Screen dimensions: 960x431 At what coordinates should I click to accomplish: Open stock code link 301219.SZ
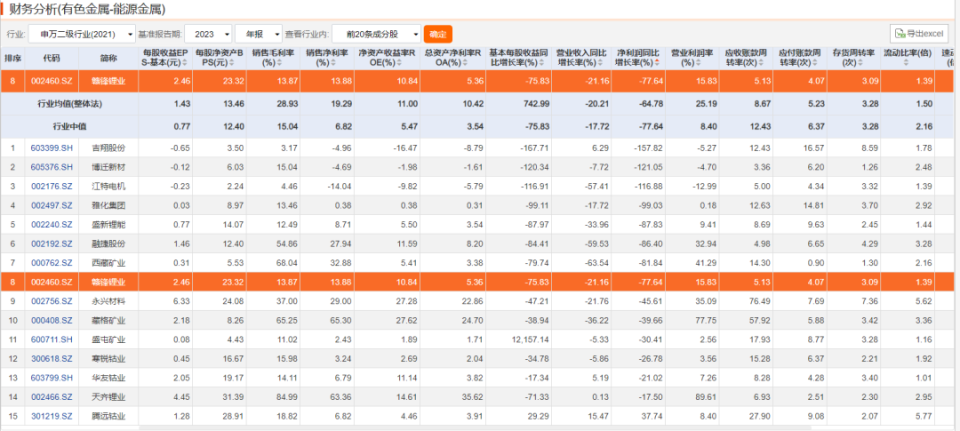(51, 416)
